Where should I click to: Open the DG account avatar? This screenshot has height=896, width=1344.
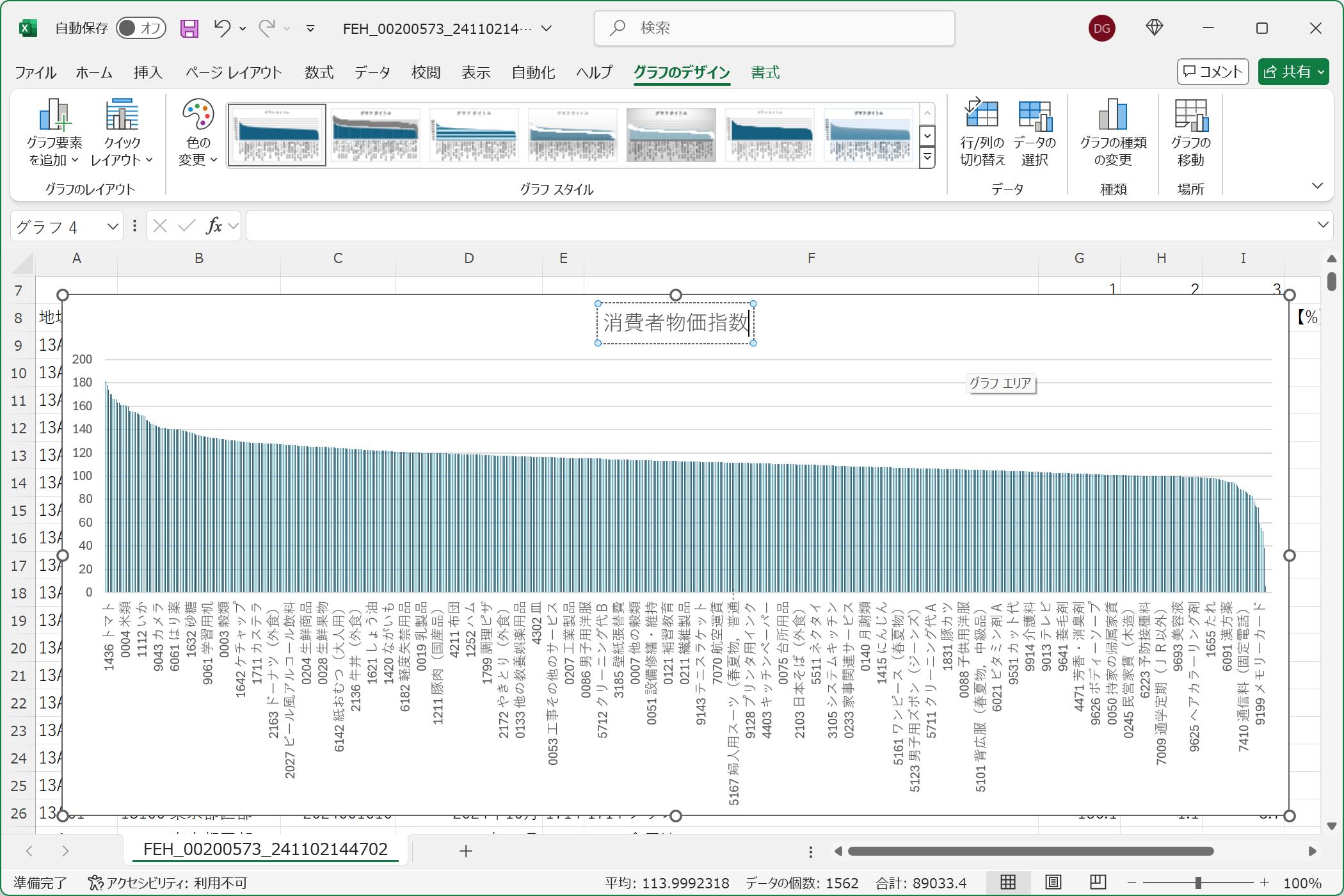click(1101, 28)
